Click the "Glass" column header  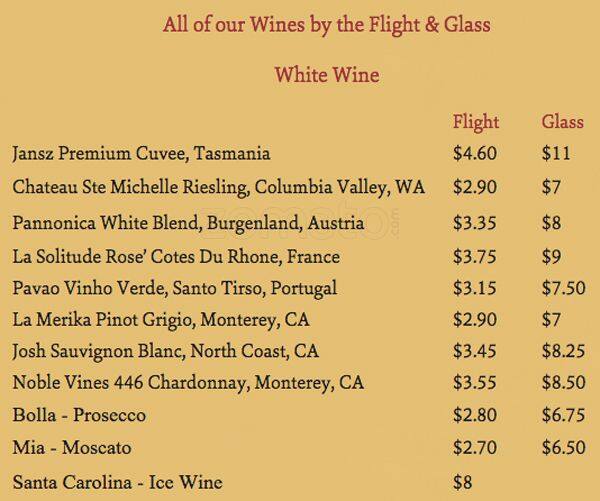click(562, 123)
